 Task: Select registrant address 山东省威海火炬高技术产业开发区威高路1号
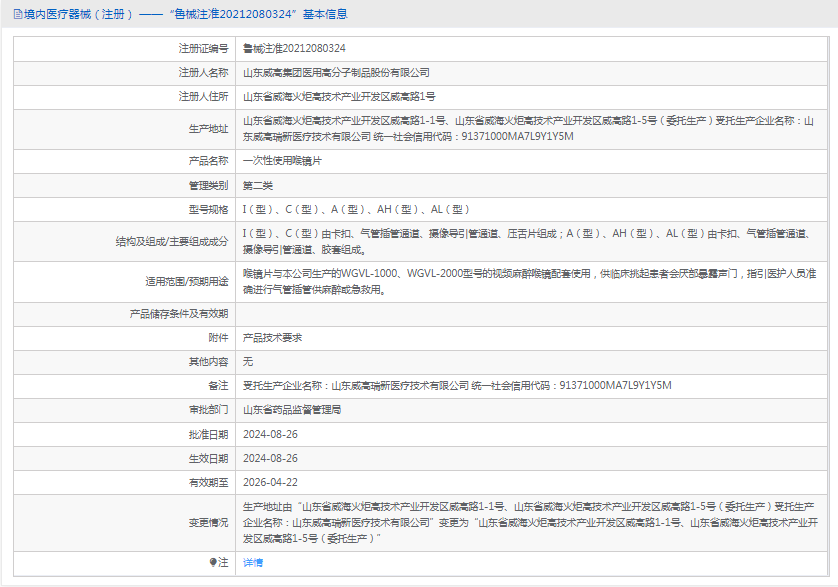point(339,97)
